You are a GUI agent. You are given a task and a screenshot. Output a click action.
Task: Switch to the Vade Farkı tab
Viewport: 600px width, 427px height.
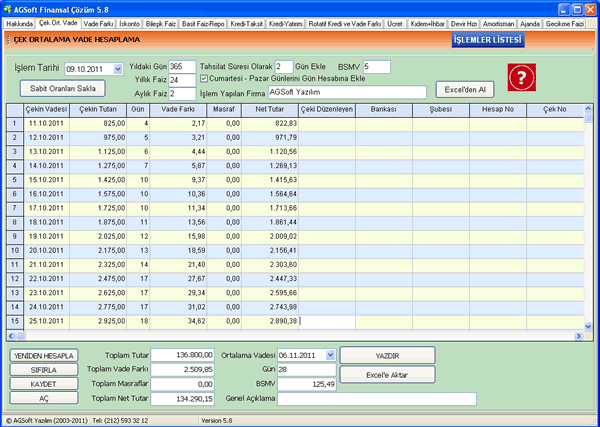(99, 22)
